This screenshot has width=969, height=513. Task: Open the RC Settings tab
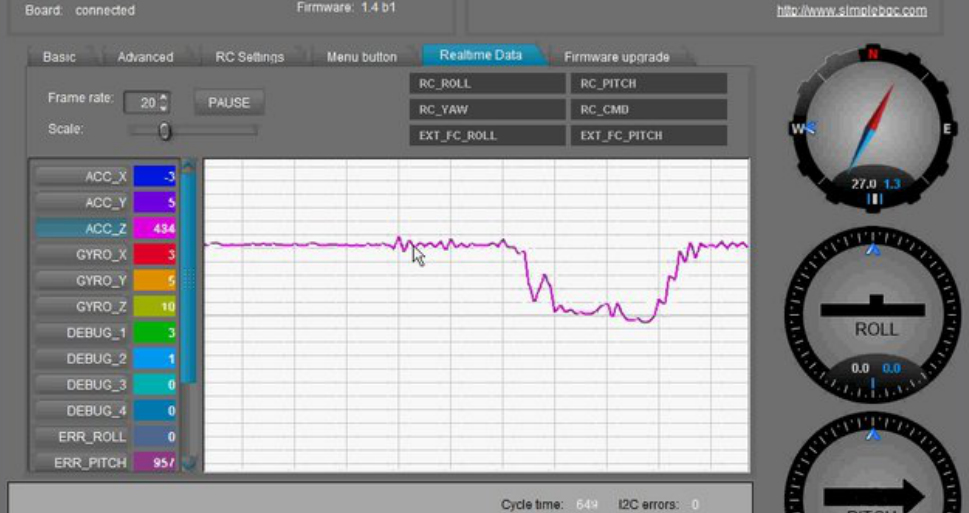click(250, 57)
